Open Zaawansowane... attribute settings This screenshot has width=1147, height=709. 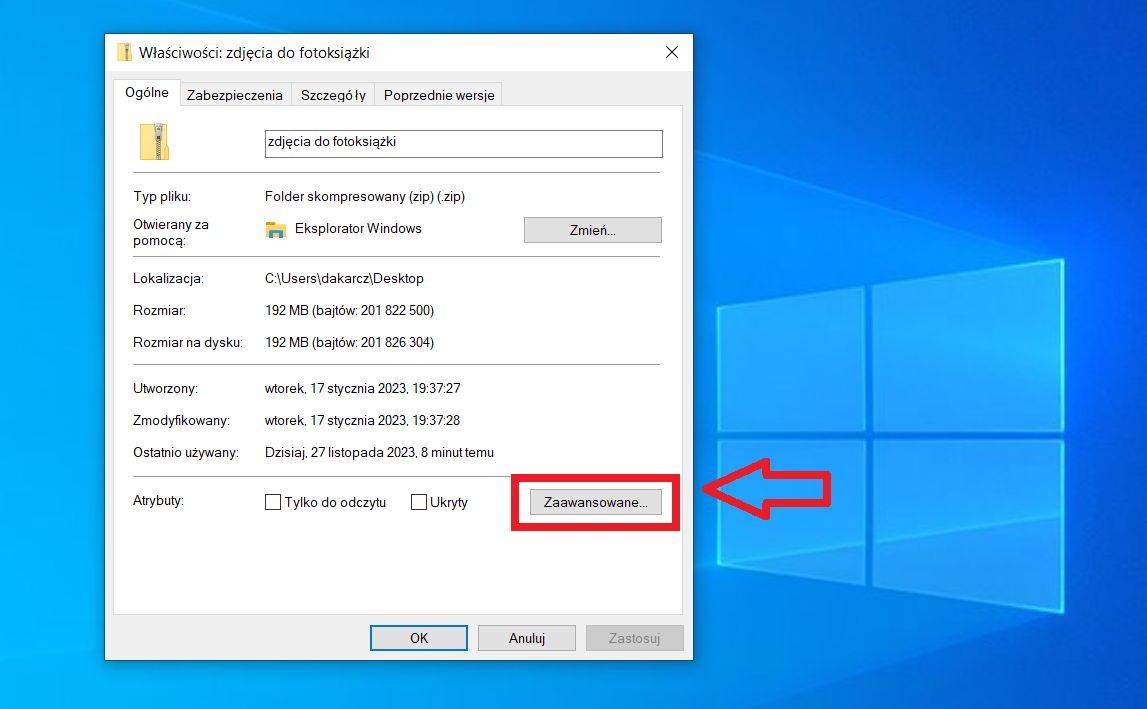click(x=595, y=502)
